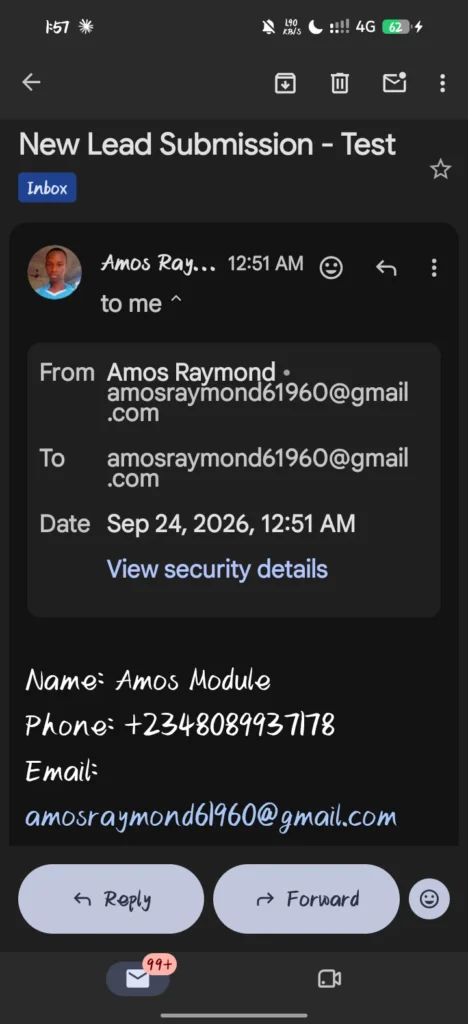Open Amos Raymond's profile picture
The height and width of the screenshot is (1024, 468).
click(55, 272)
